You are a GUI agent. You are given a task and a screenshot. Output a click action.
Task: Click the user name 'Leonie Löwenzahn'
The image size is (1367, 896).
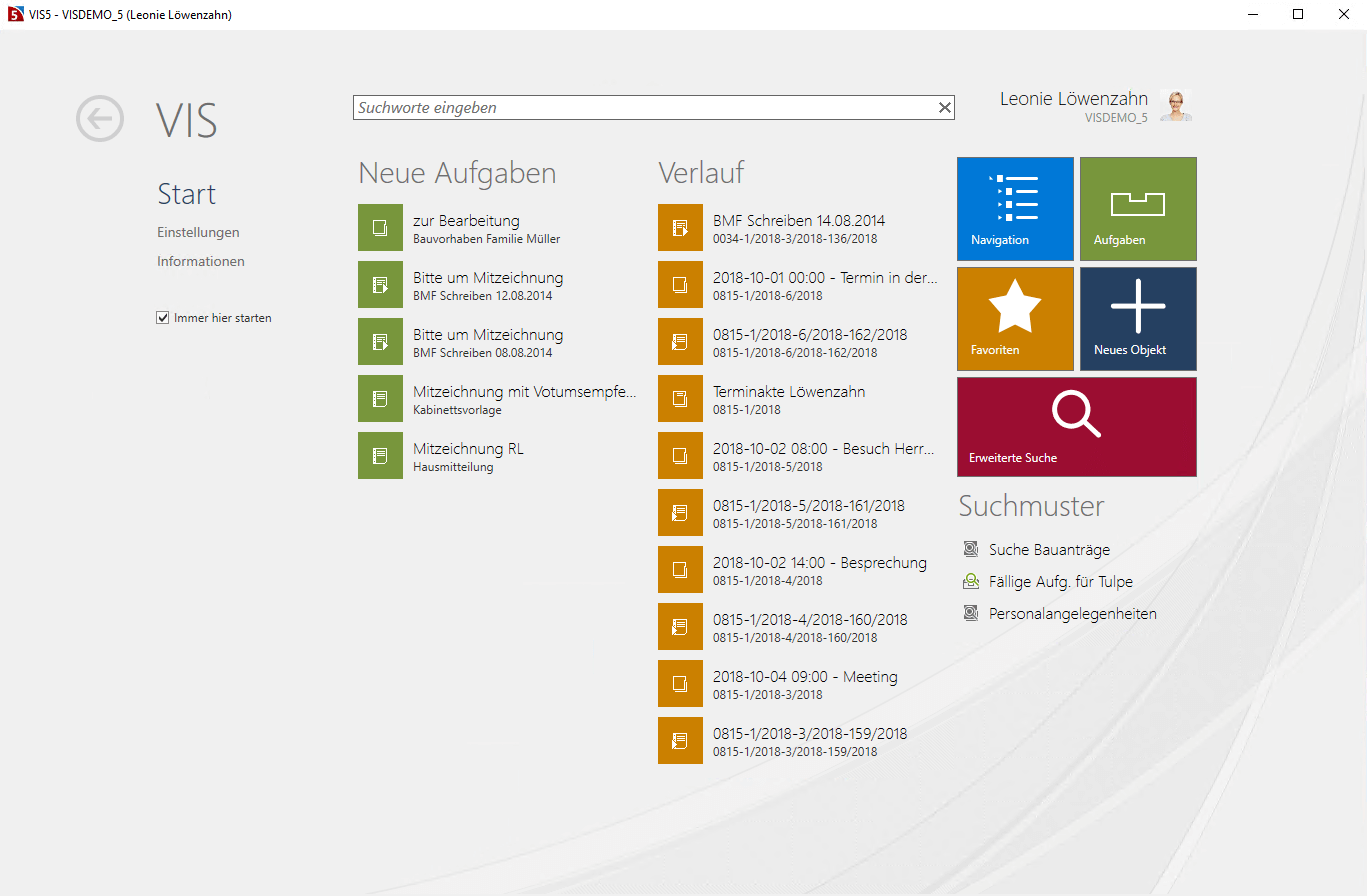pyautogui.click(x=1074, y=98)
